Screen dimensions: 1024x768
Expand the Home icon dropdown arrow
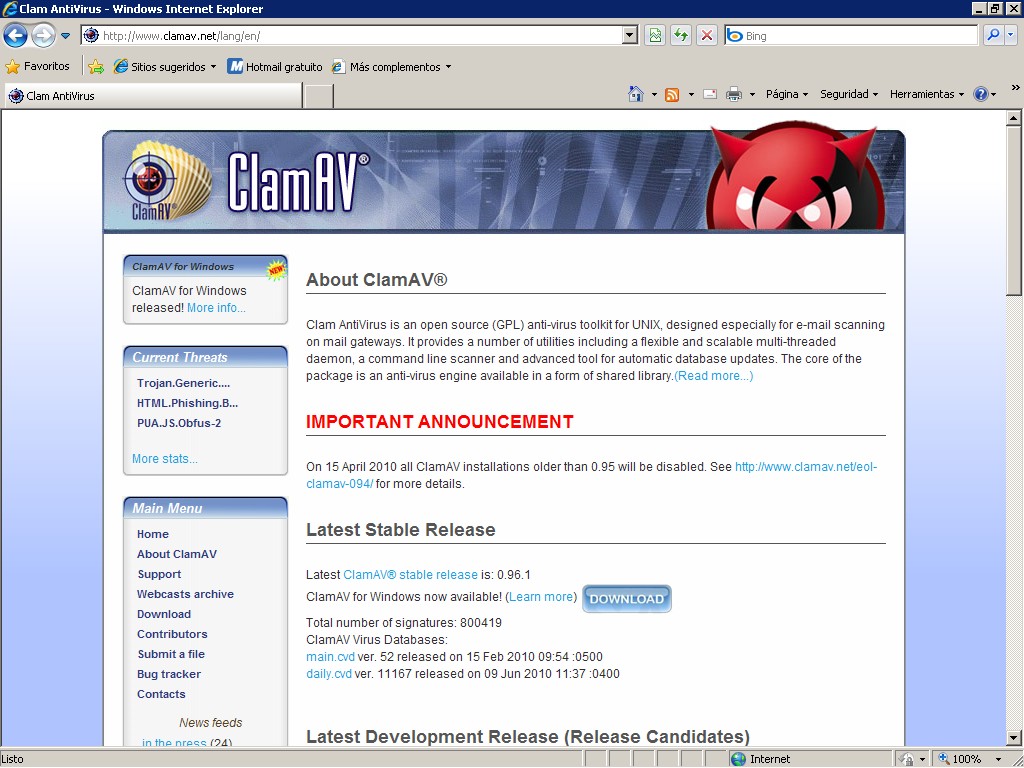[x=654, y=95]
